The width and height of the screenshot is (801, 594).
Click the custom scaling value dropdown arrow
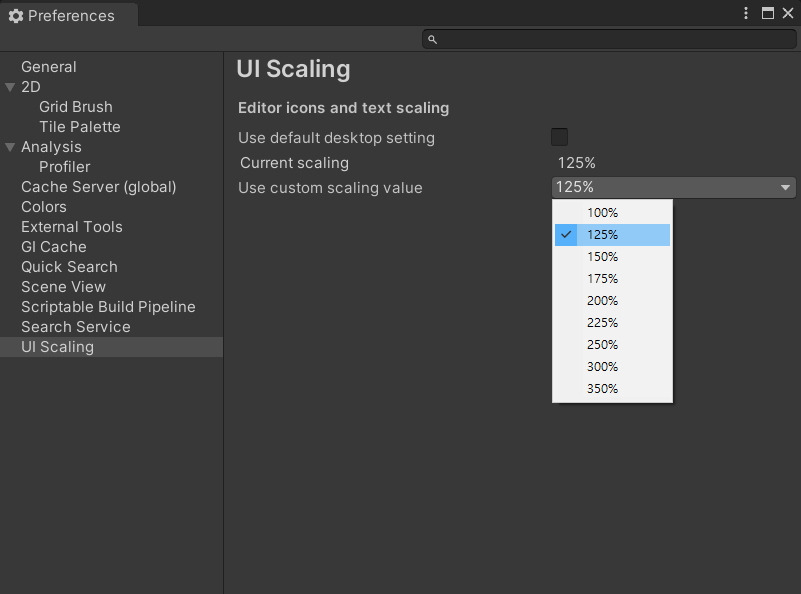(x=786, y=188)
